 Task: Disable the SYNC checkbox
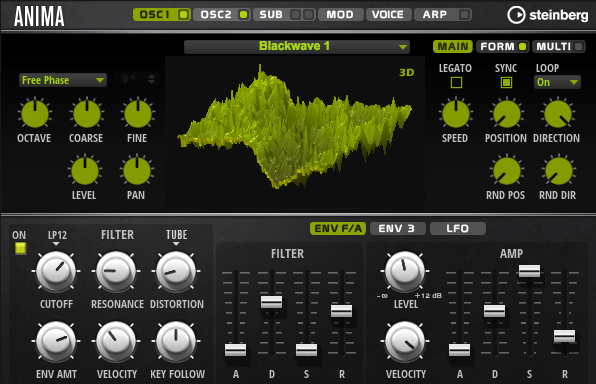tap(506, 83)
